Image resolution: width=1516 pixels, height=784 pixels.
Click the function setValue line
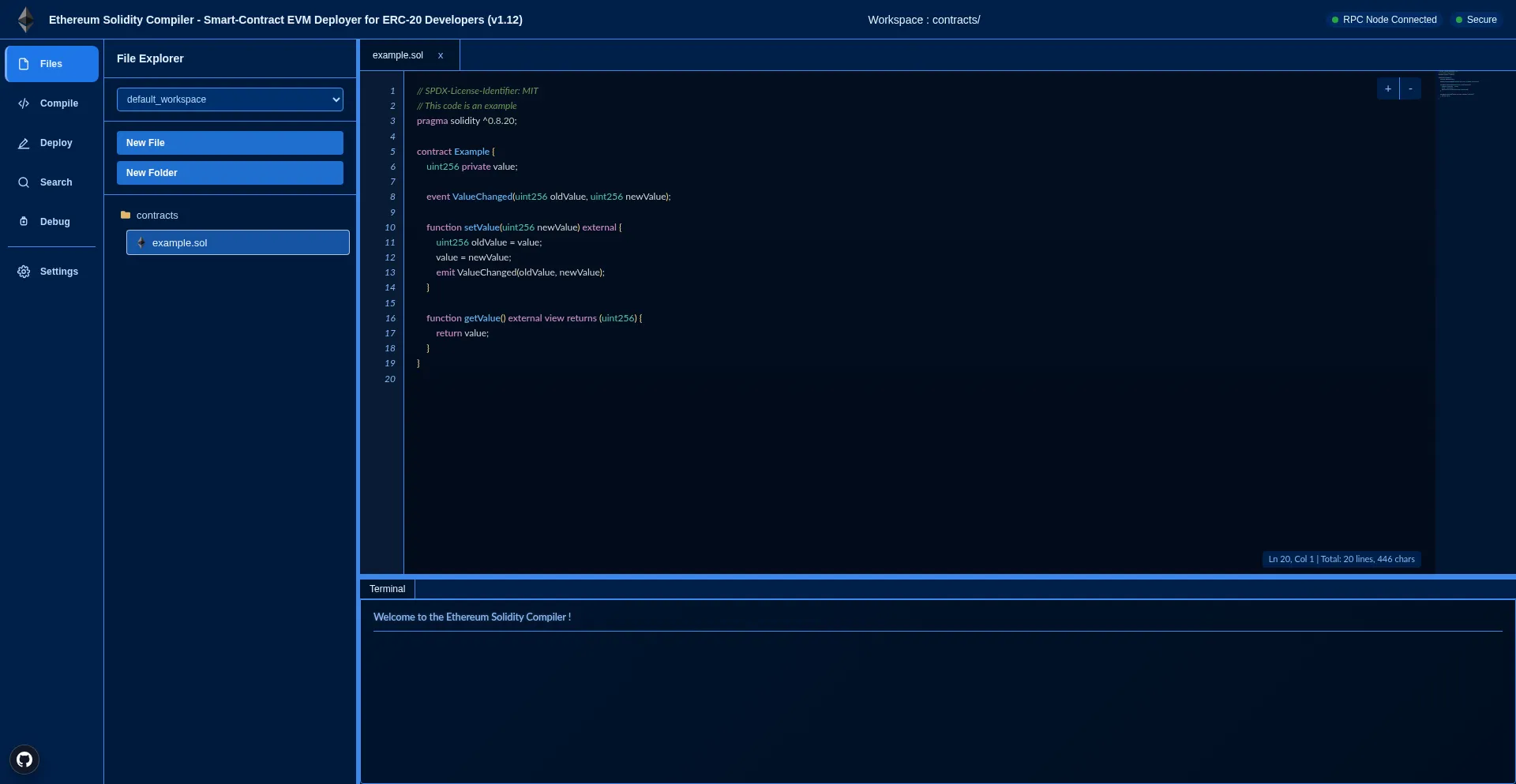point(524,227)
